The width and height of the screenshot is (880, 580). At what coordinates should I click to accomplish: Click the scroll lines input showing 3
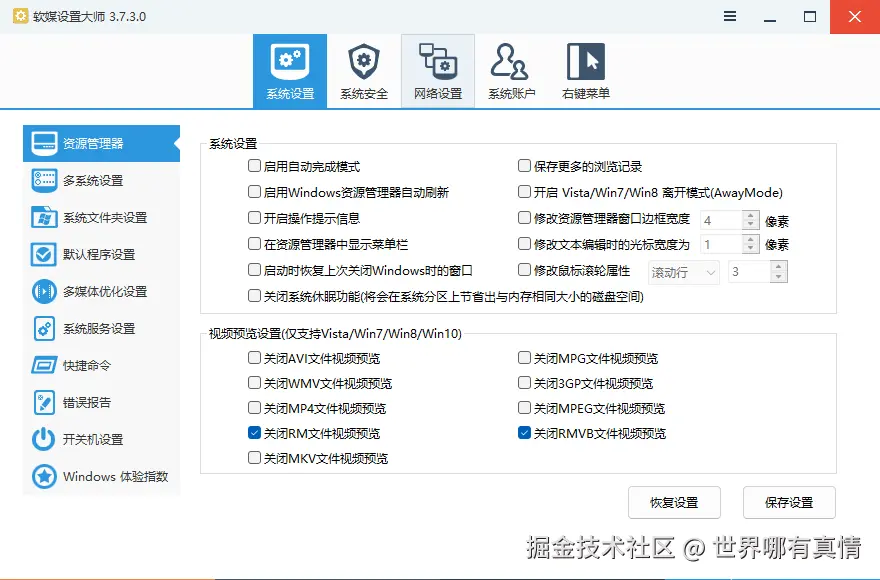pyautogui.click(x=749, y=272)
